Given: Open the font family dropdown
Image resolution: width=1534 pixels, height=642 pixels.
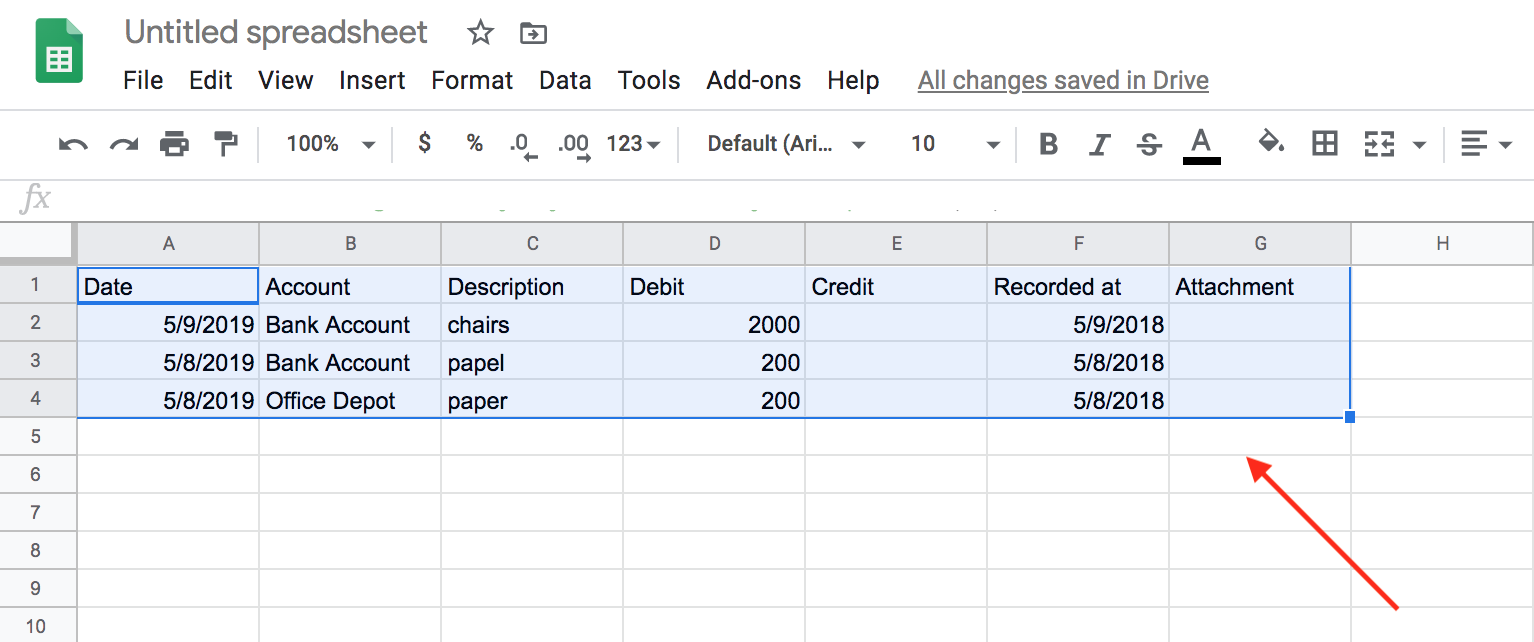Looking at the screenshot, I should tap(783, 144).
